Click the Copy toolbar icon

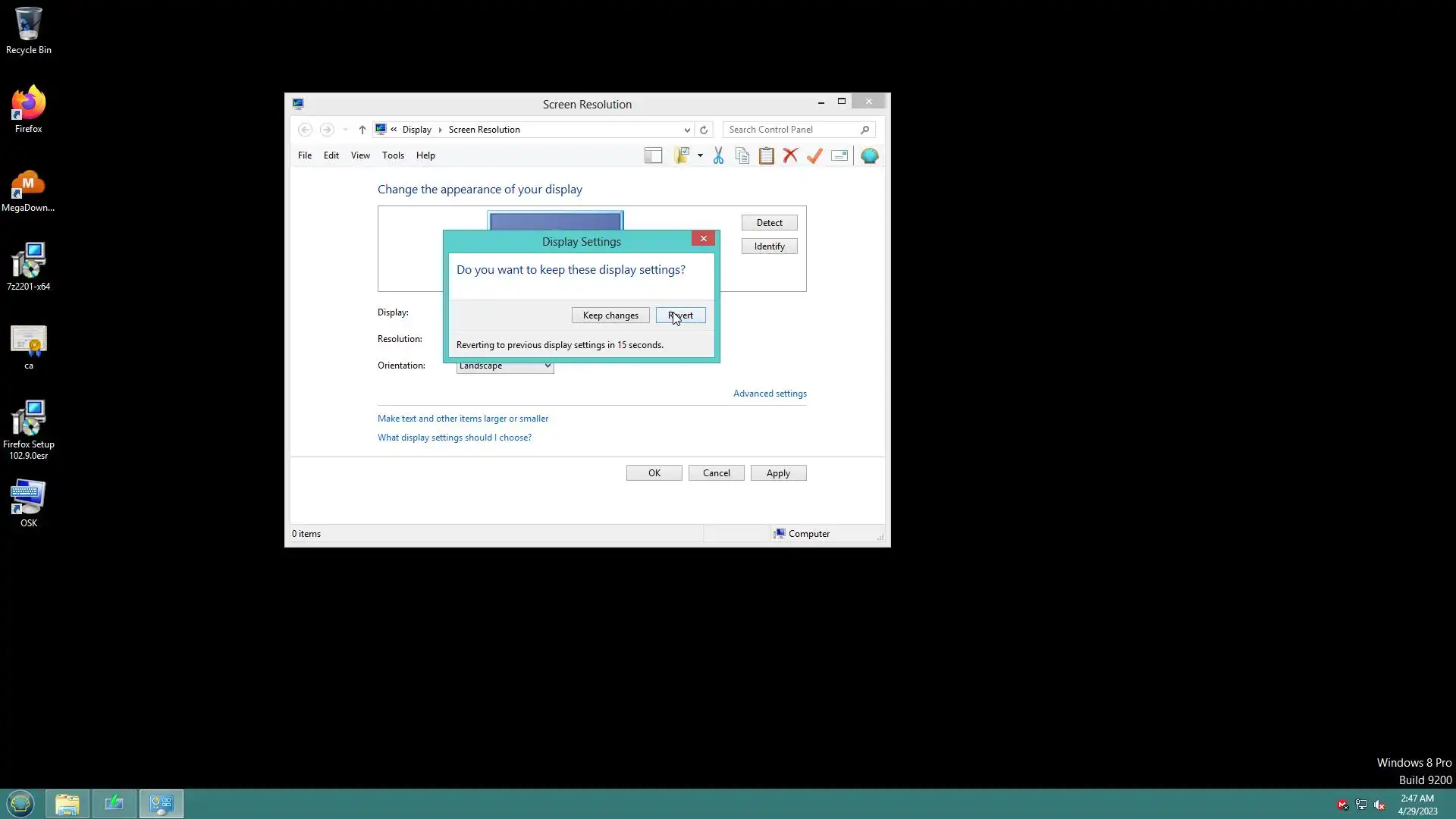(x=742, y=155)
